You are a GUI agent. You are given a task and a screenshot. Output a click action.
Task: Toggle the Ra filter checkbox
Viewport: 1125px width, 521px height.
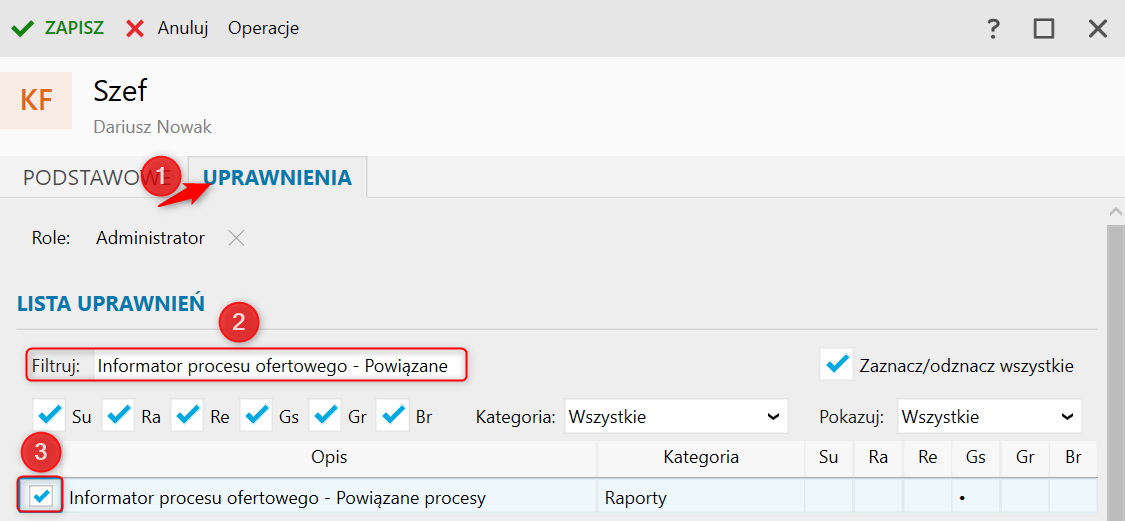pos(118,415)
